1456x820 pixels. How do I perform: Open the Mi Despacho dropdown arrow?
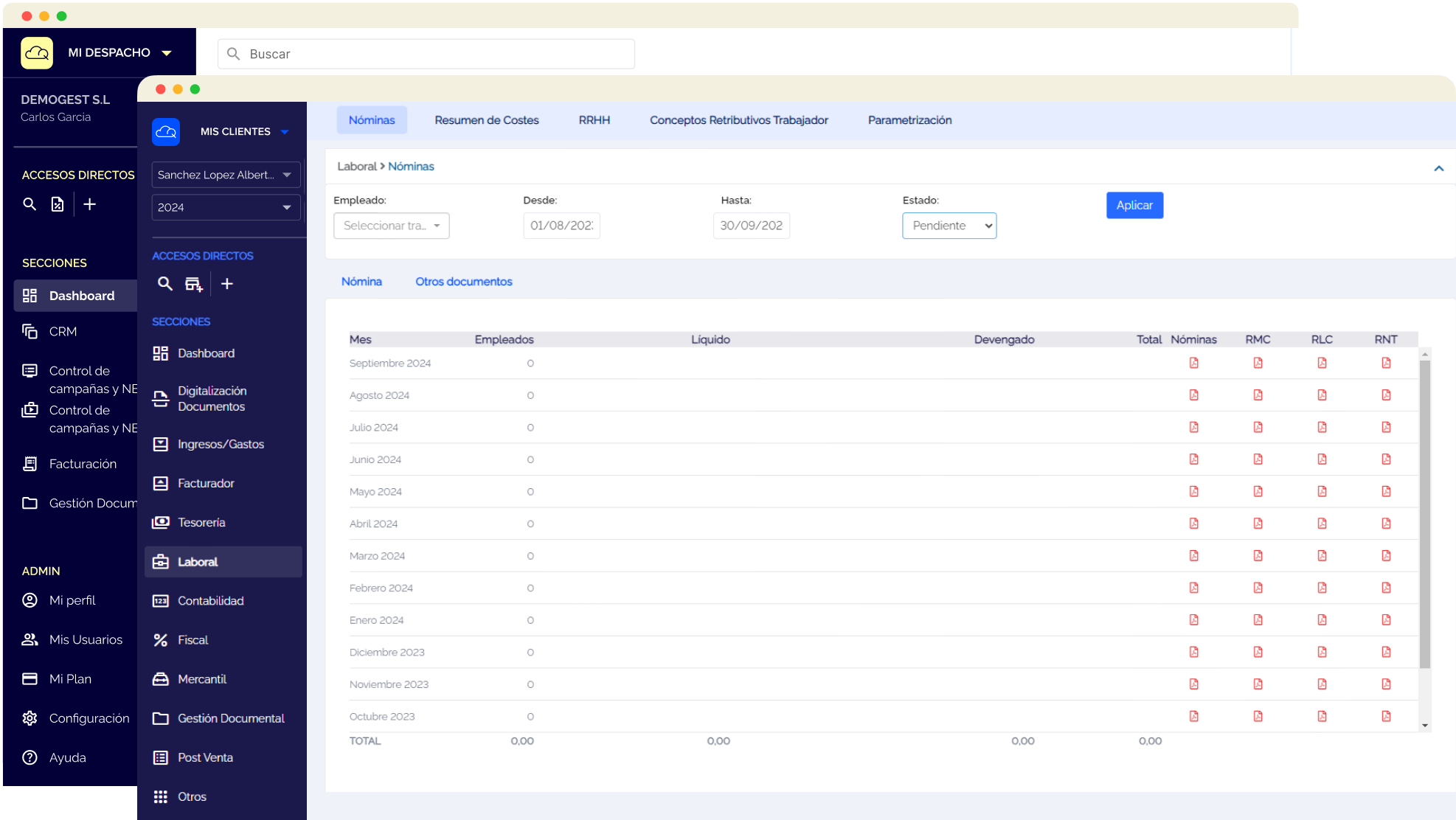[x=167, y=53]
